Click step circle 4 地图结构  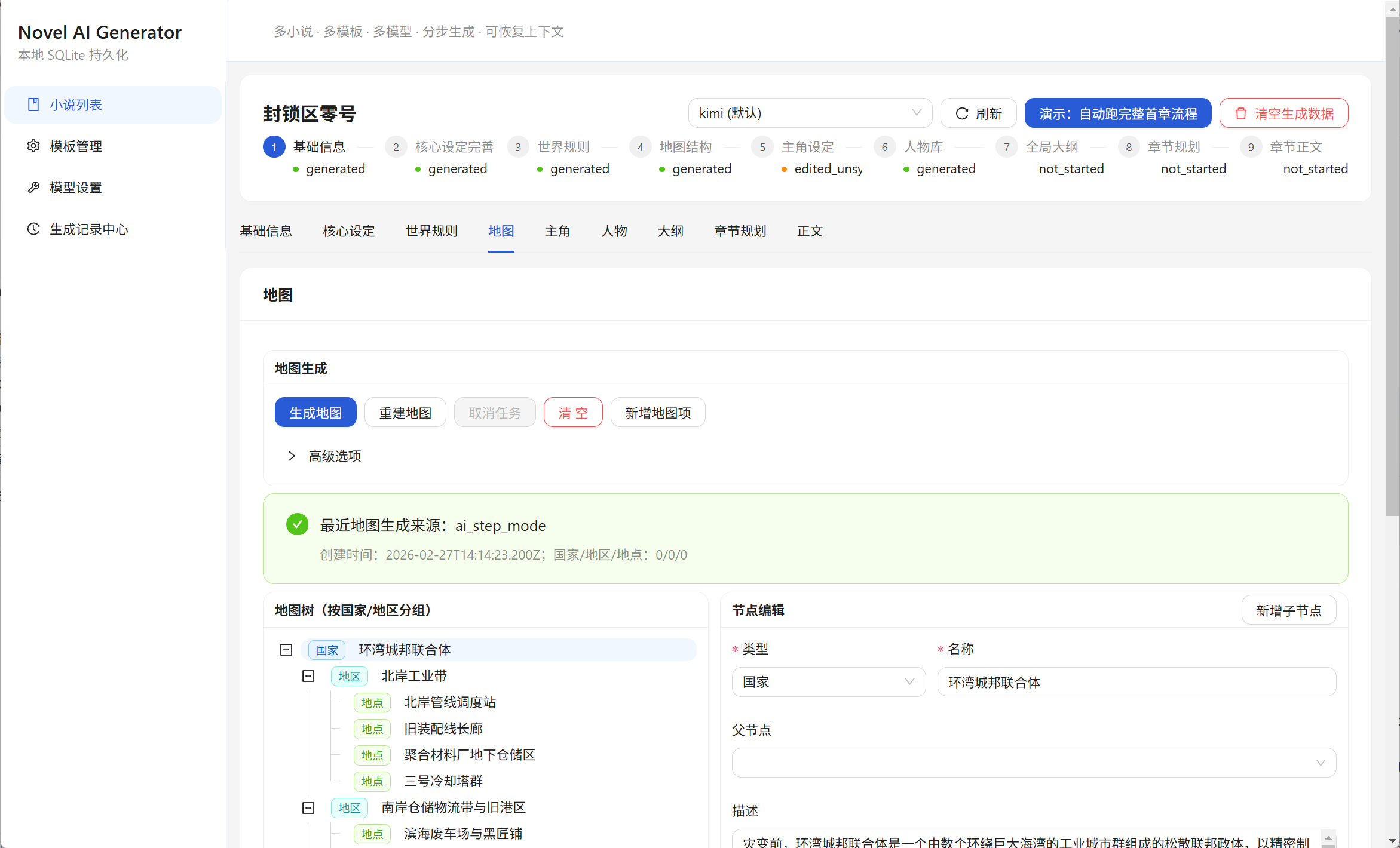click(640, 146)
